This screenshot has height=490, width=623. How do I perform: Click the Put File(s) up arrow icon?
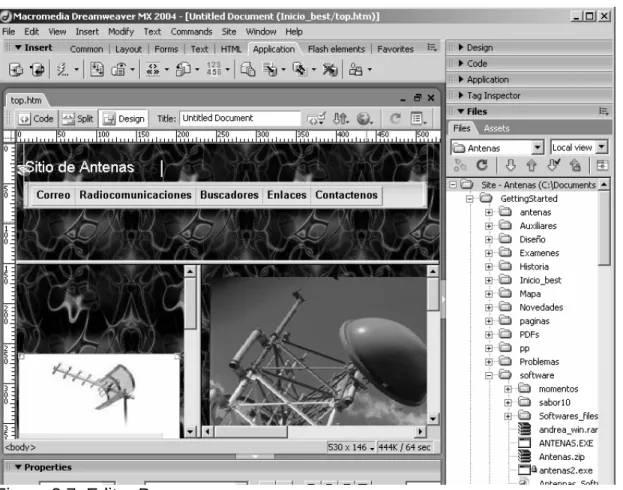(x=532, y=165)
